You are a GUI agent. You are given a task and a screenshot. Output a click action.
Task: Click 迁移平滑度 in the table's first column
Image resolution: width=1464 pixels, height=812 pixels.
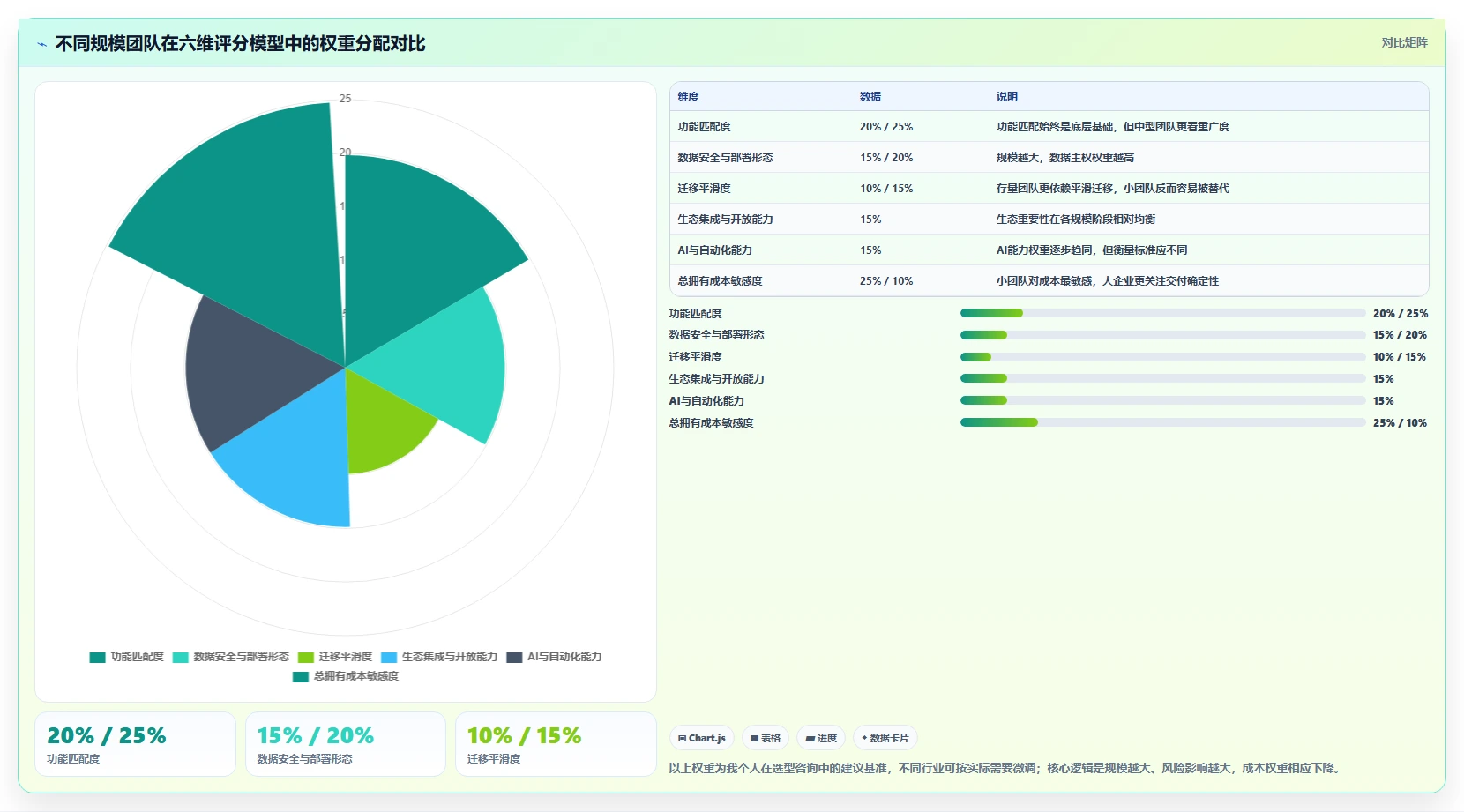[x=704, y=189]
